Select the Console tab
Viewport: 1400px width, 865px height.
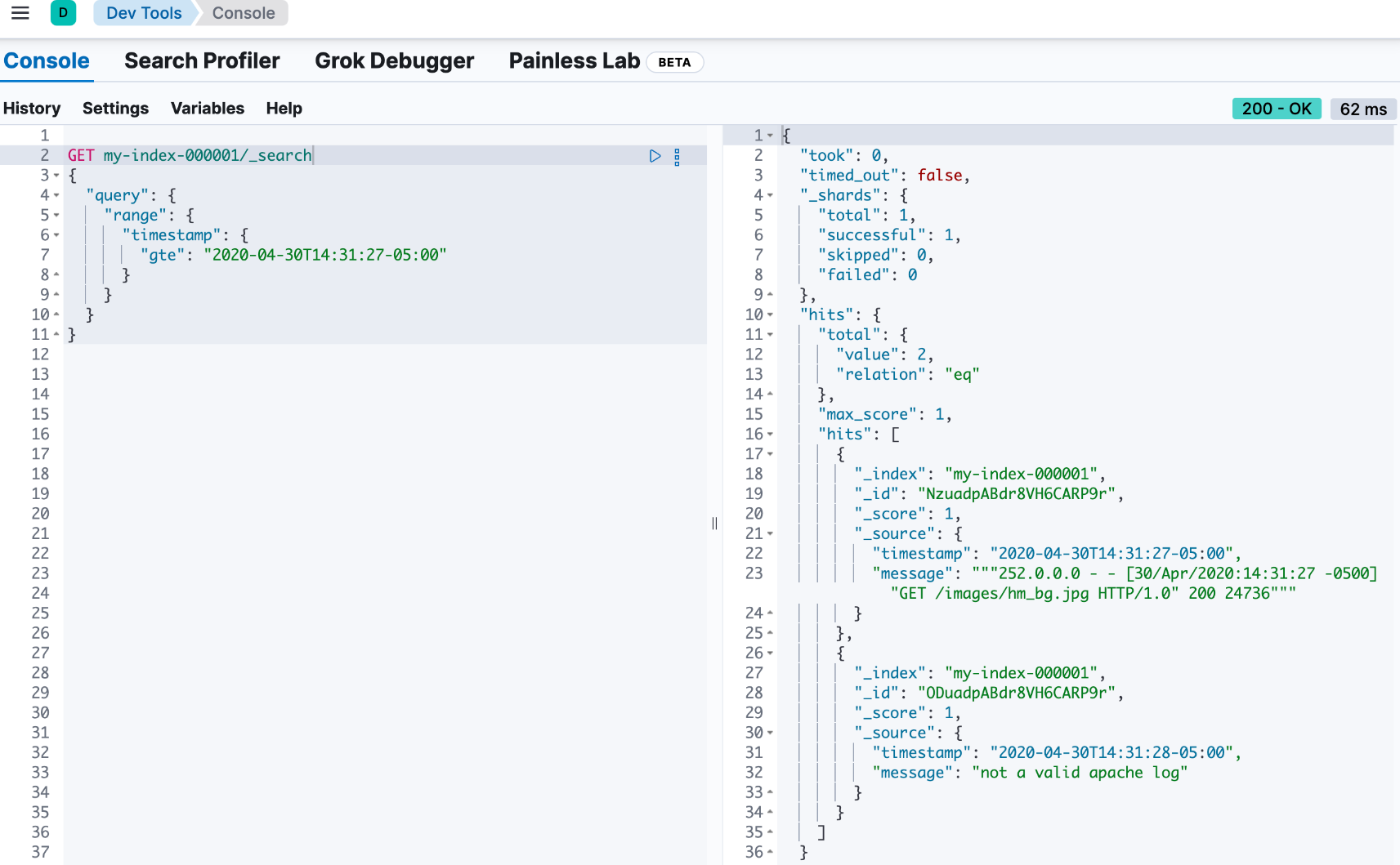click(x=47, y=61)
